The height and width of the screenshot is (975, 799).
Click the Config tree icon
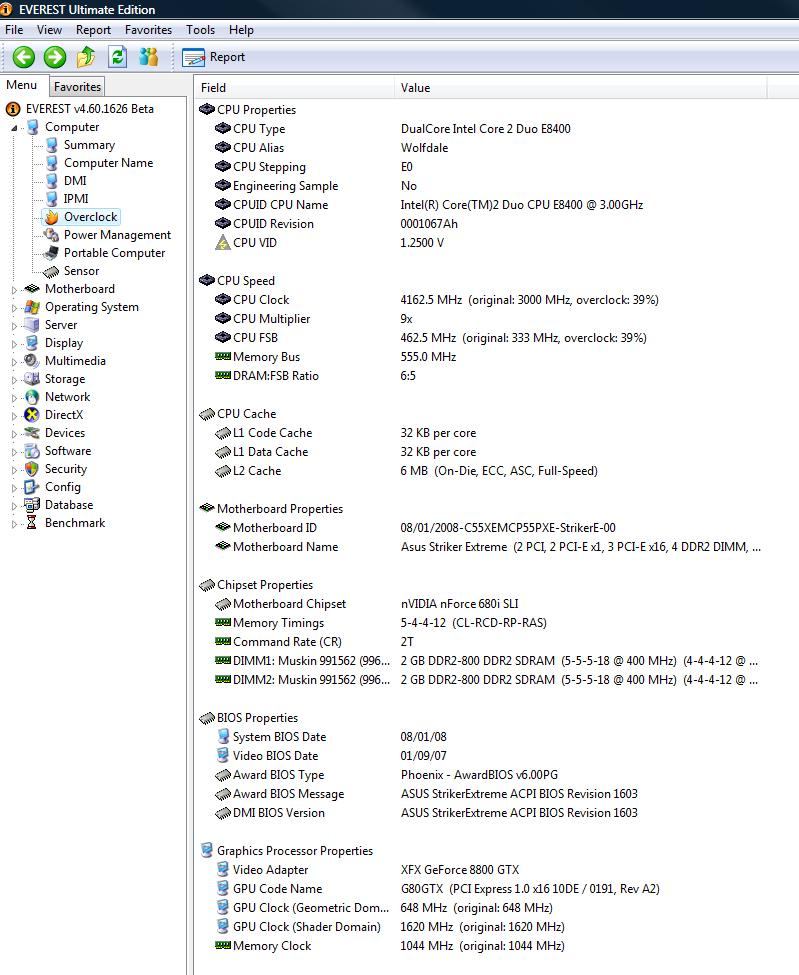[x=32, y=487]
